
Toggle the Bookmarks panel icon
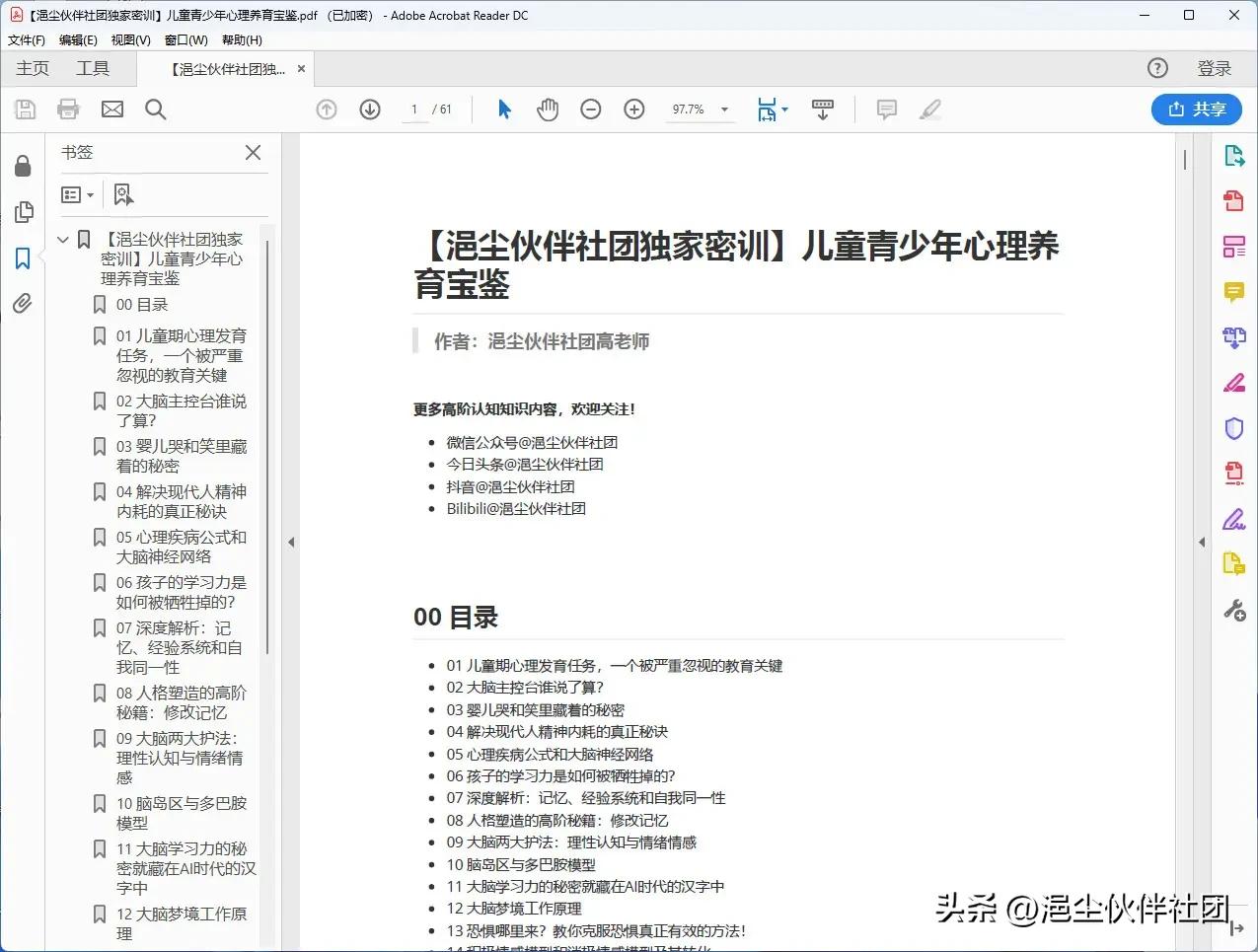click(x=23, y=258)
